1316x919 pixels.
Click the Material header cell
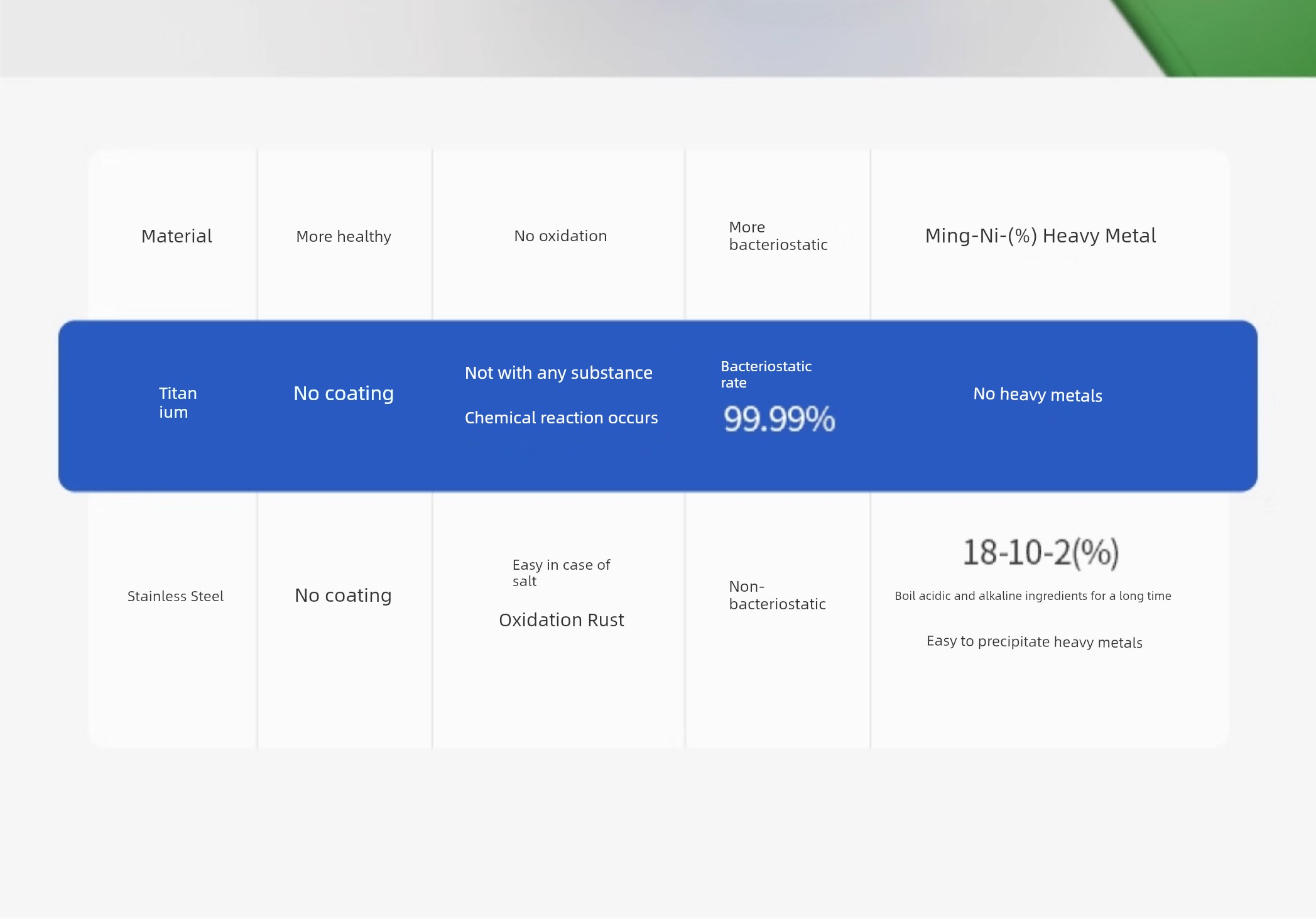(x=177, y=236)
